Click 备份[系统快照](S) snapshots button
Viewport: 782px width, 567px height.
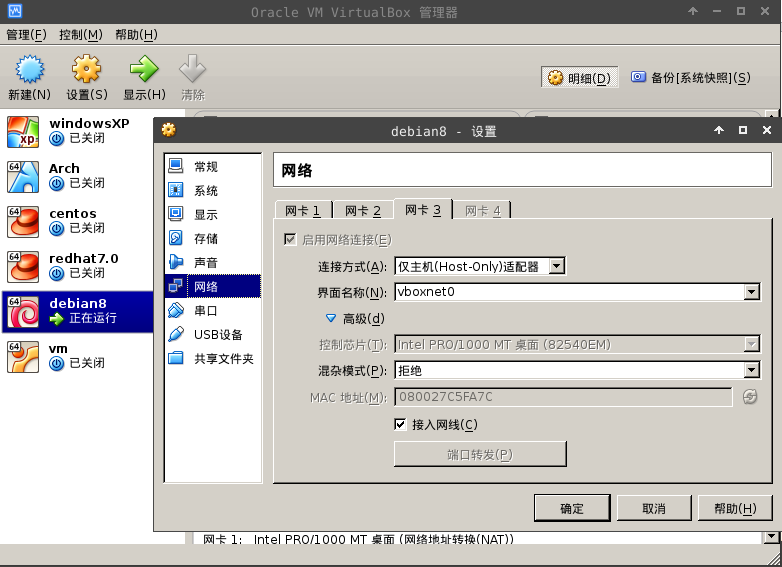[x=691, y=77]
